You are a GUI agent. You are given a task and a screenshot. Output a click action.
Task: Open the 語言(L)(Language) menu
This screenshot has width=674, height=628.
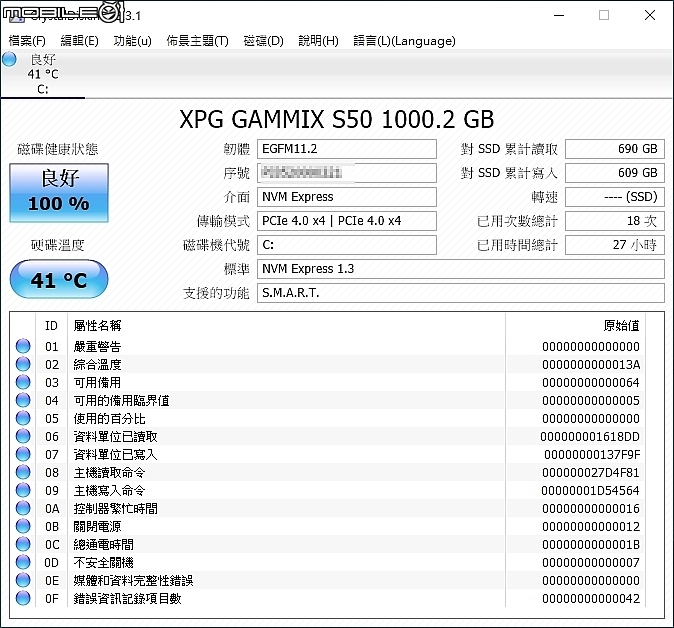point(404,41)
